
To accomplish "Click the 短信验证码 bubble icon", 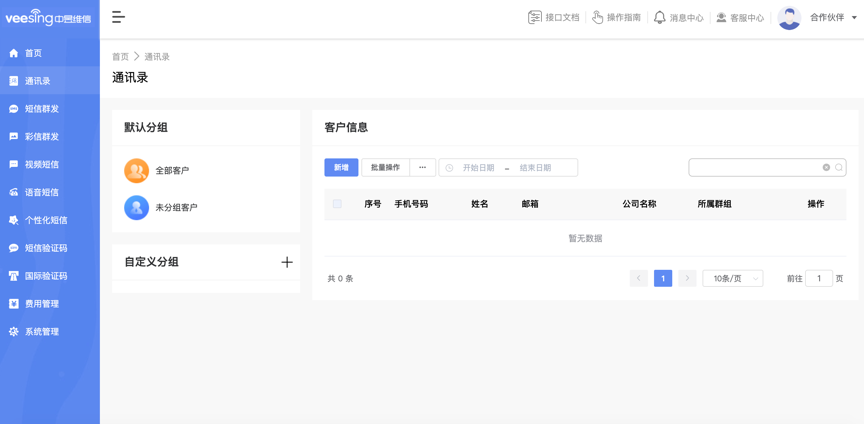I will 14,248.
